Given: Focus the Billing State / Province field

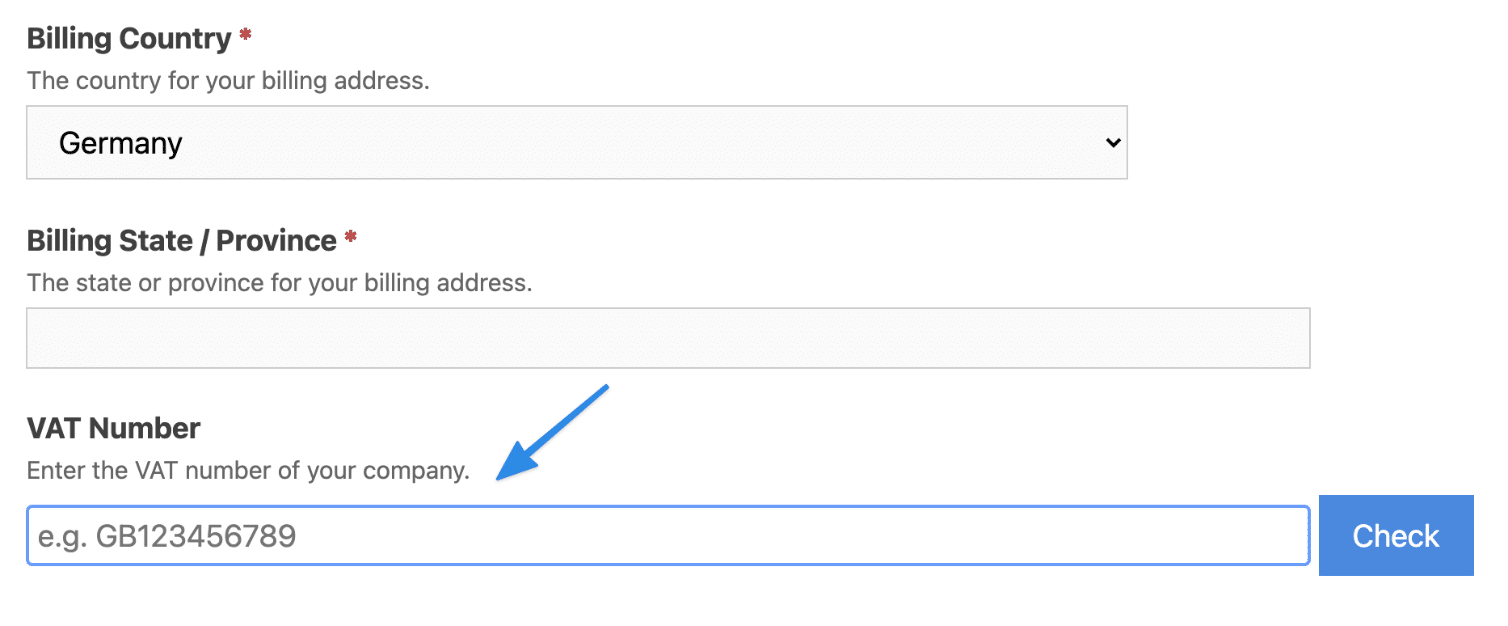Looking at the screenshot, I should 668,338.
